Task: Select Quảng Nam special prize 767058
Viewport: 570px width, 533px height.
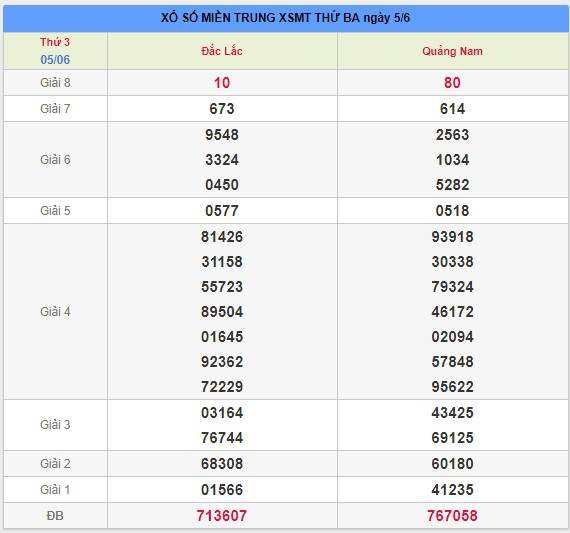Action: [x=452, y=516]
